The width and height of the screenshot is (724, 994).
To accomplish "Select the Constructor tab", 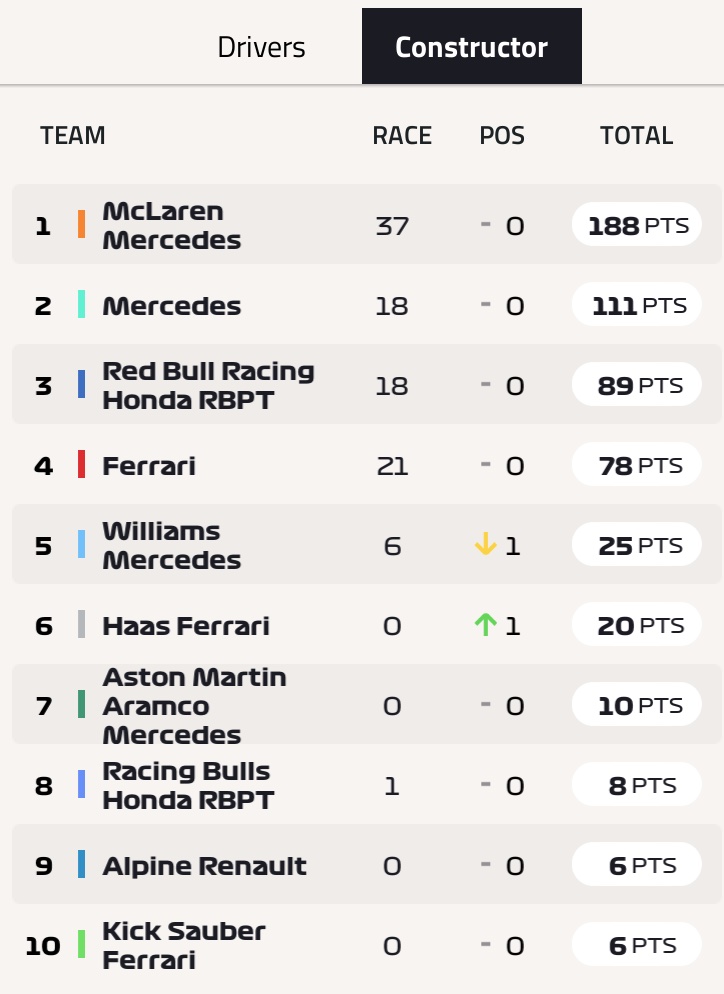I will (x=472, y=46).
